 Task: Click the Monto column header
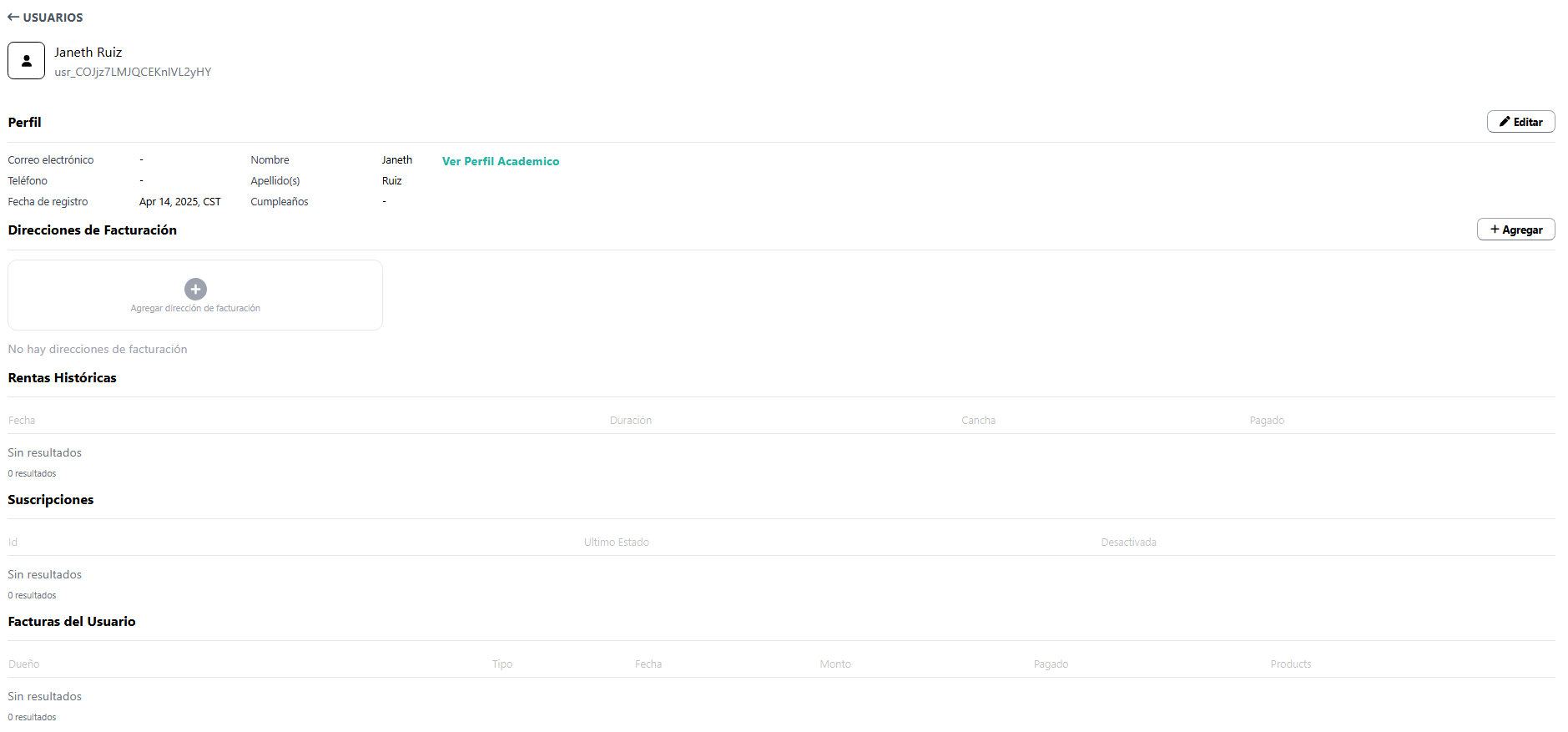834,664
